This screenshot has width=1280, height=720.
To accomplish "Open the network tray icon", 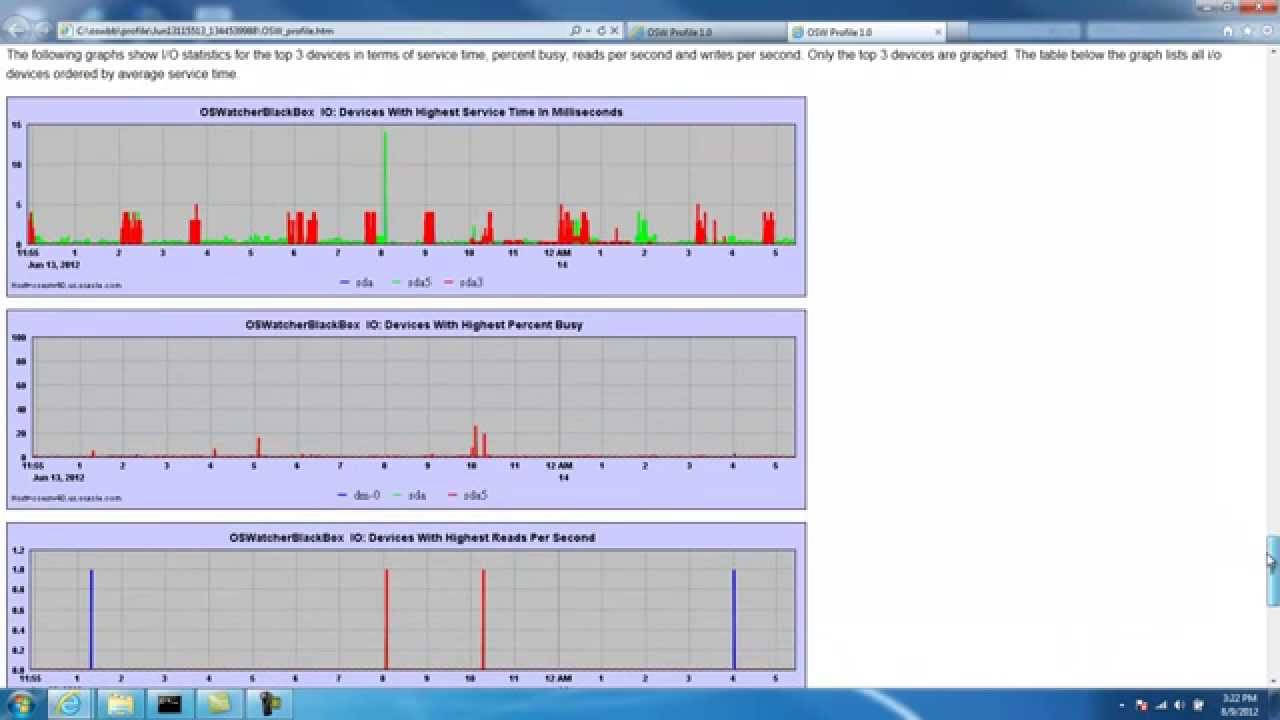I will pos(1160,705).
